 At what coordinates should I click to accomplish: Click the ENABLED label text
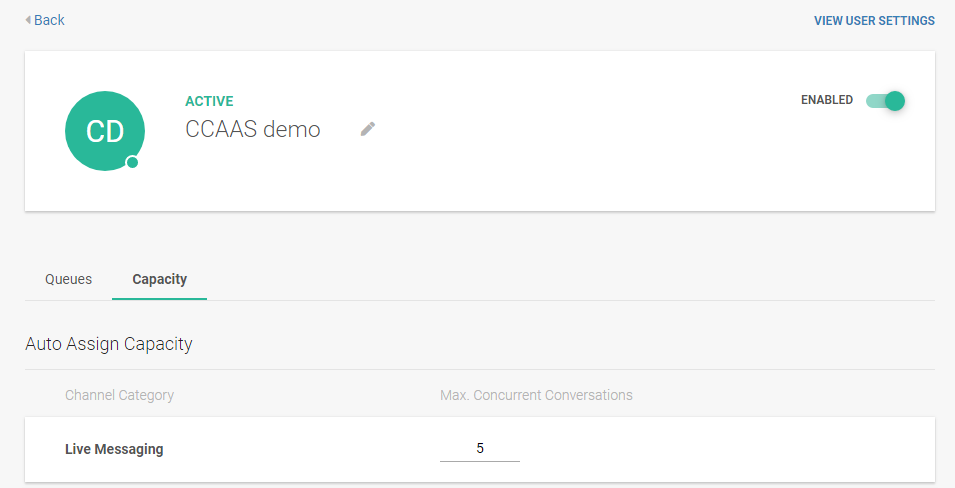pyautogui.click(x=826, y=100)
